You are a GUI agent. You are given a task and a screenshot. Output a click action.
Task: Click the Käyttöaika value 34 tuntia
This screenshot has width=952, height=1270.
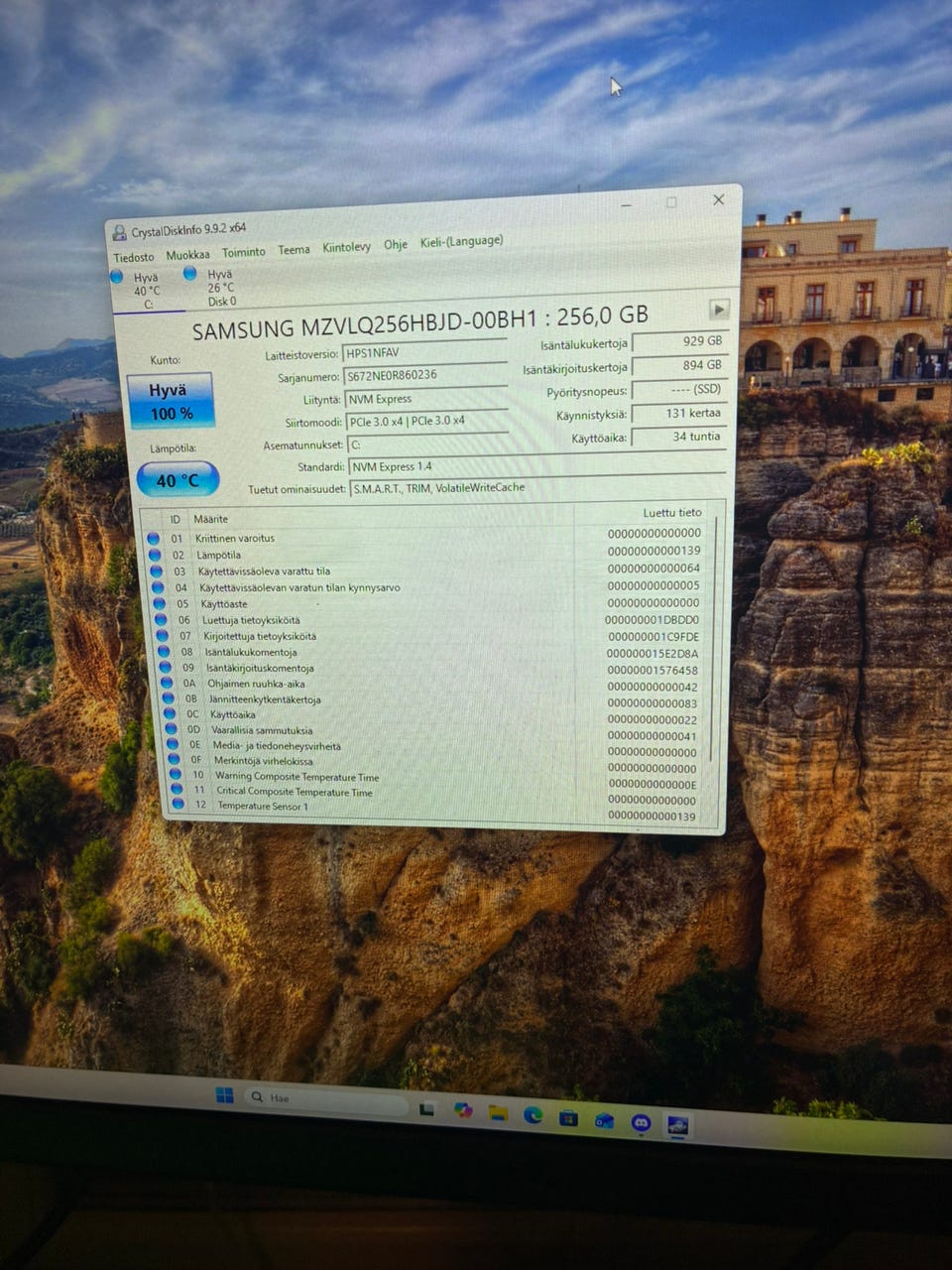tap(679, 437)
